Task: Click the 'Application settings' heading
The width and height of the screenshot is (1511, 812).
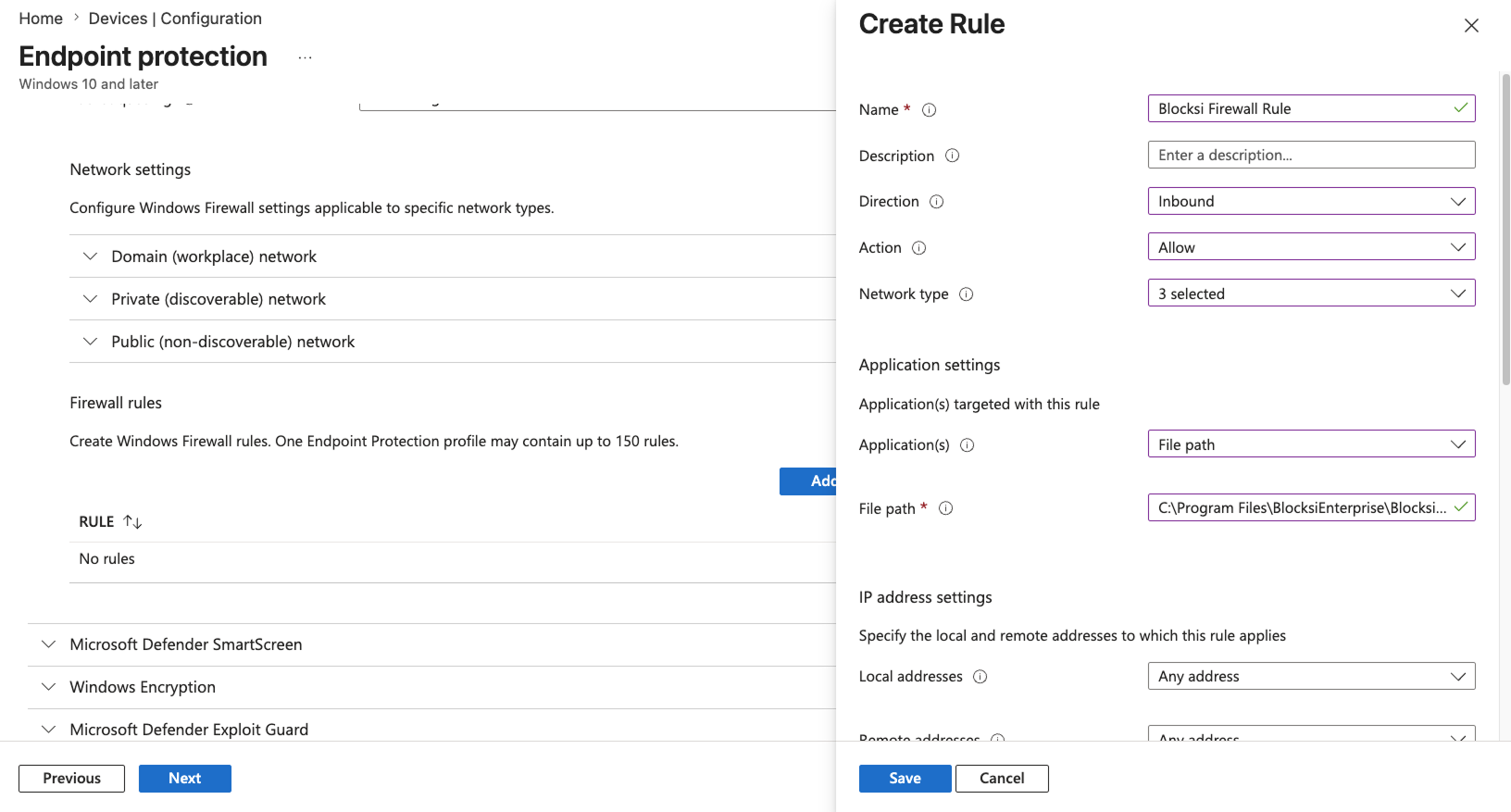Action: pos(930,365)
